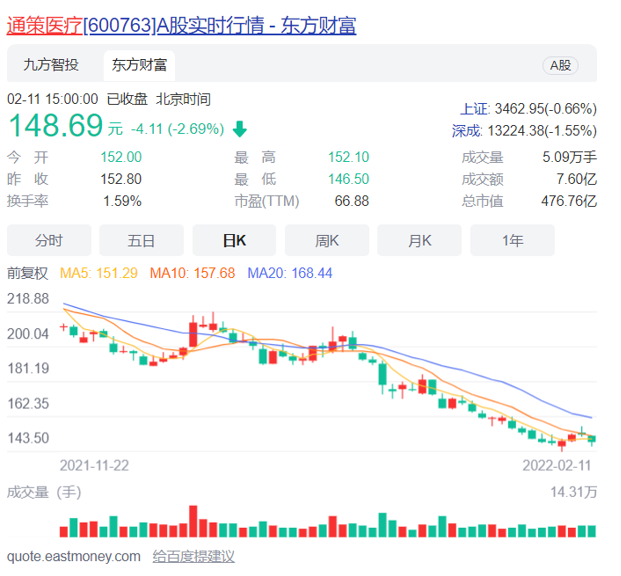621x576 pixels.
Task: Click the 14.31万 volume scale label
Action: [x=573, y=492]
